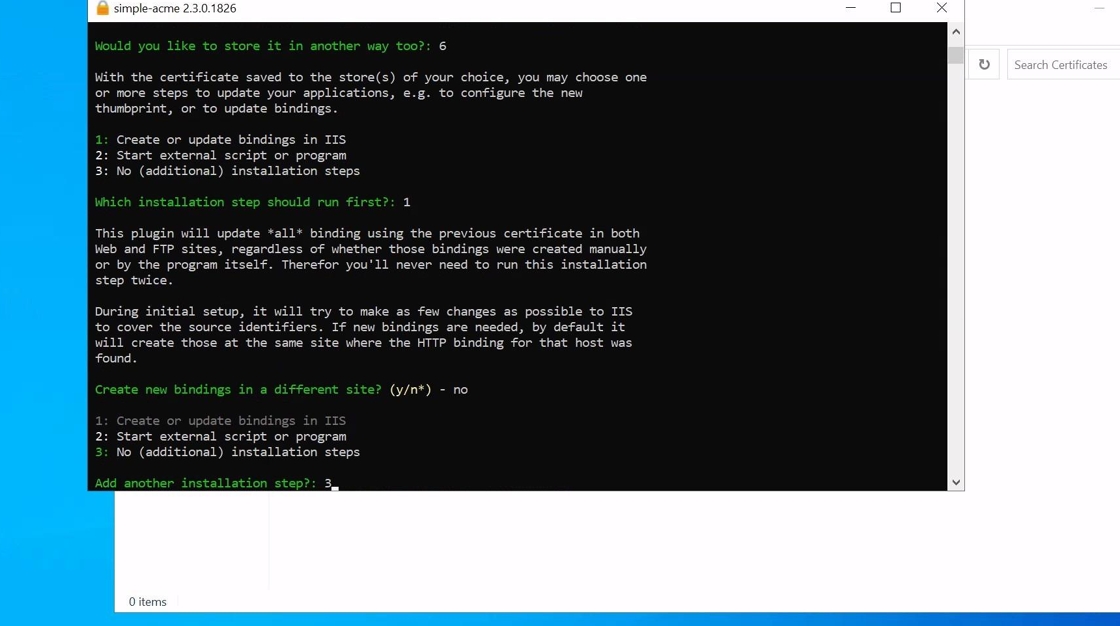The width and height of the screenshot is (1120, 626).
Task: Click the refresh icon in background window
Action: (x=984, y=64)
